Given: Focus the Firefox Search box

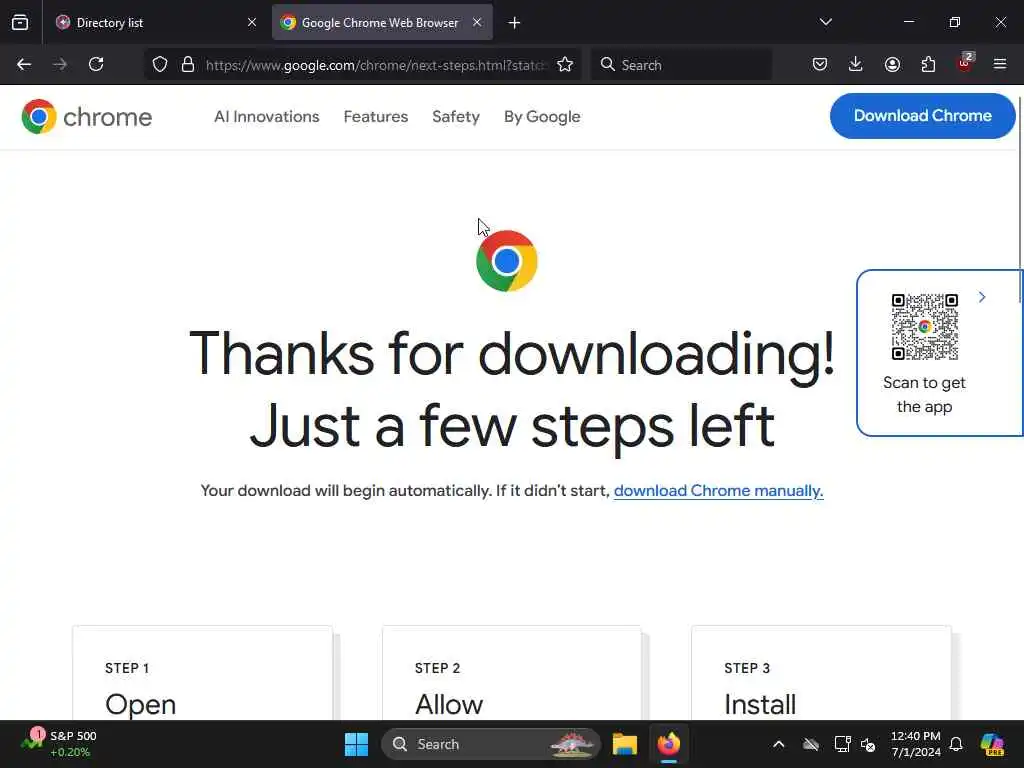Looking at the screenshot, I should click(x=681, y=65).
